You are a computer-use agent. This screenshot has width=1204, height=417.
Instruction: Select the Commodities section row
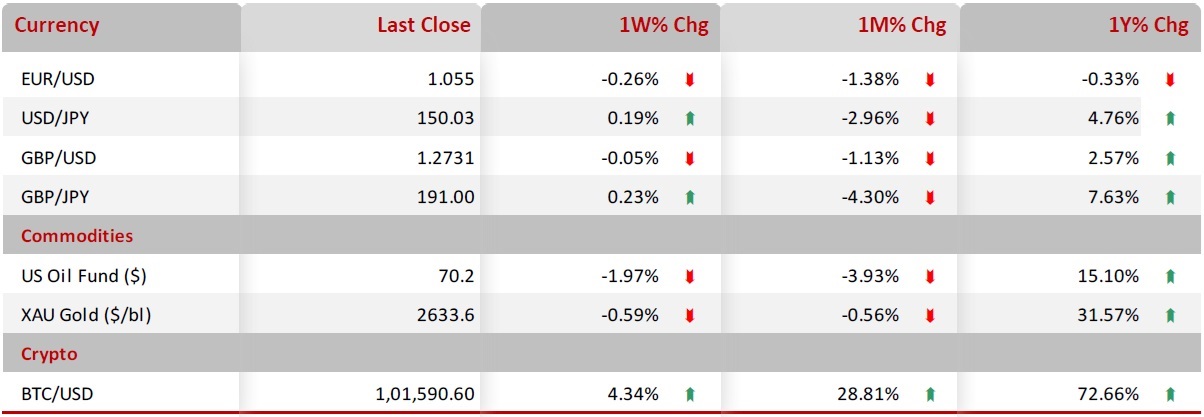(77, 236)
